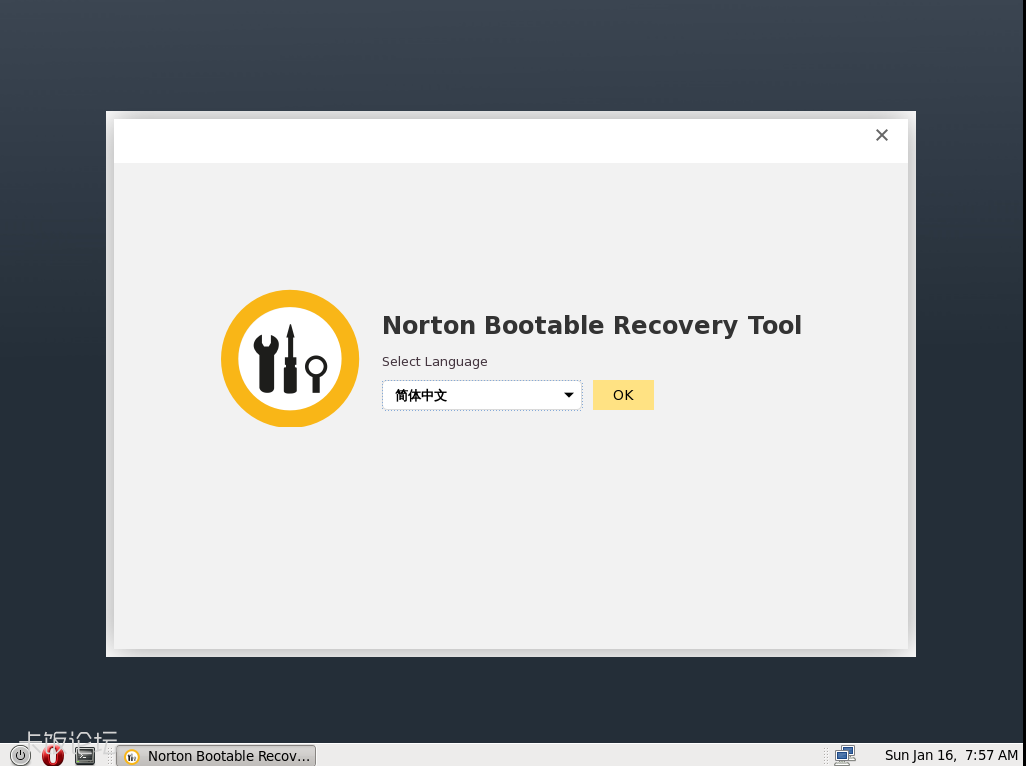
Task: Expand the language dropdown arrow
Action: tap(568, 395)
